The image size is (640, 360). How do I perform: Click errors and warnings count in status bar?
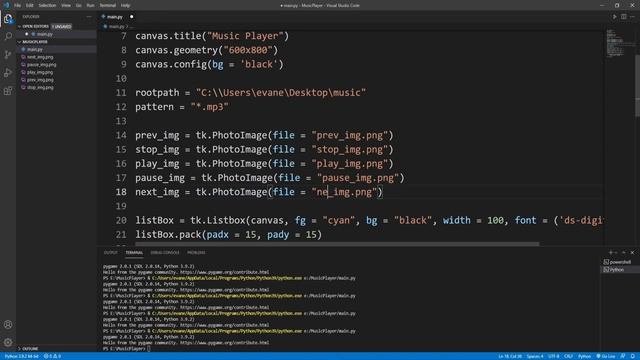pyautogui.click(x=52, y=356)
